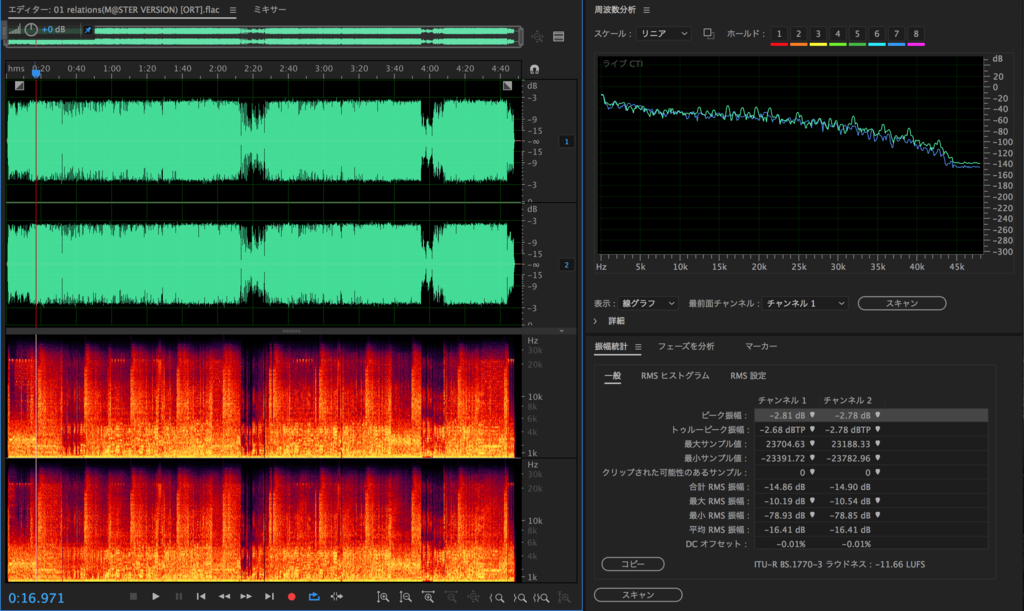Image resolution: width=1024 pixels, height=611 pixels.
Task: Toggle spectral display view icon
Action: tap(558, 37)
